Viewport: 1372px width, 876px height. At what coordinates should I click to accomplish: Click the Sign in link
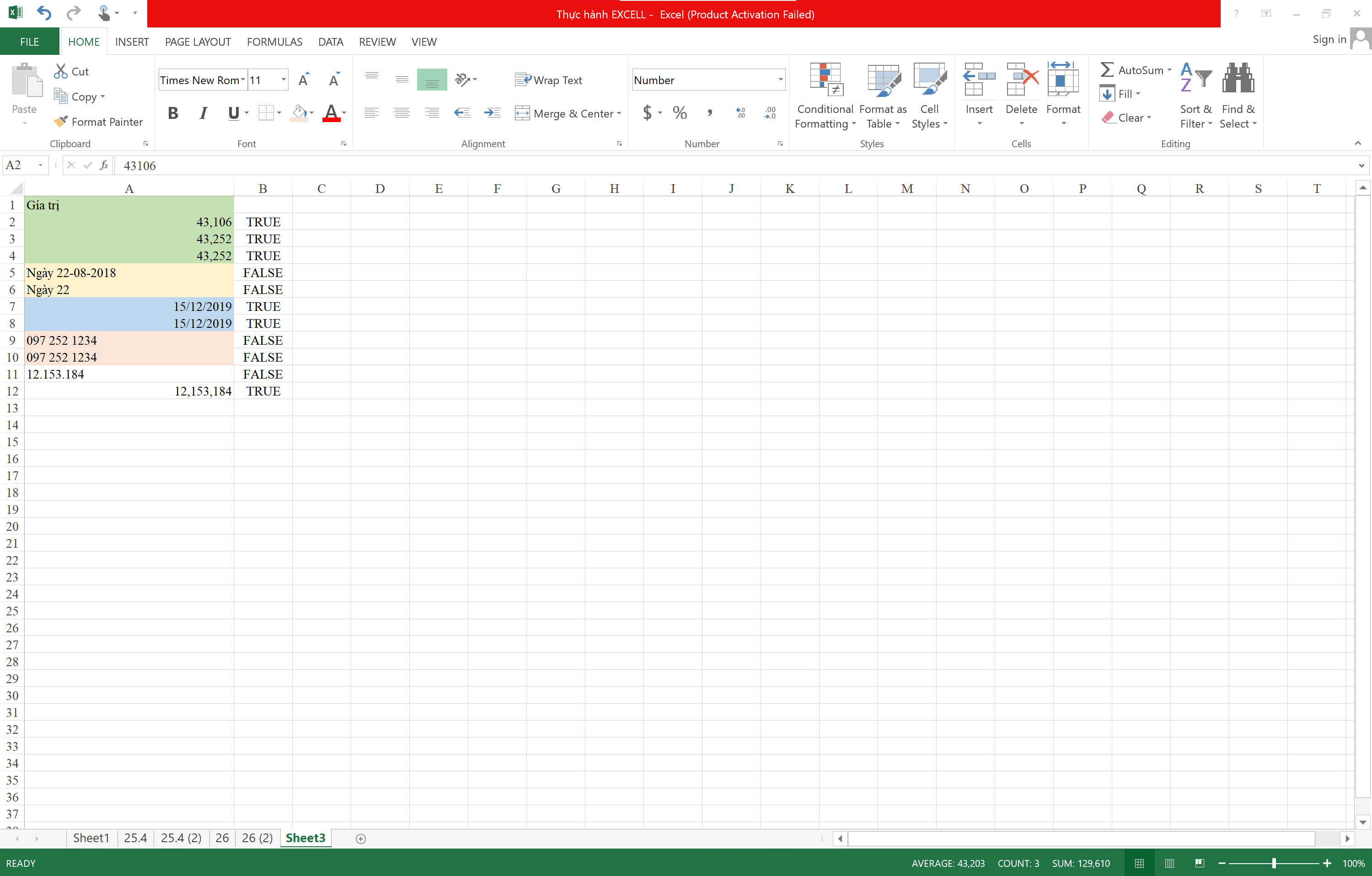1329,39
